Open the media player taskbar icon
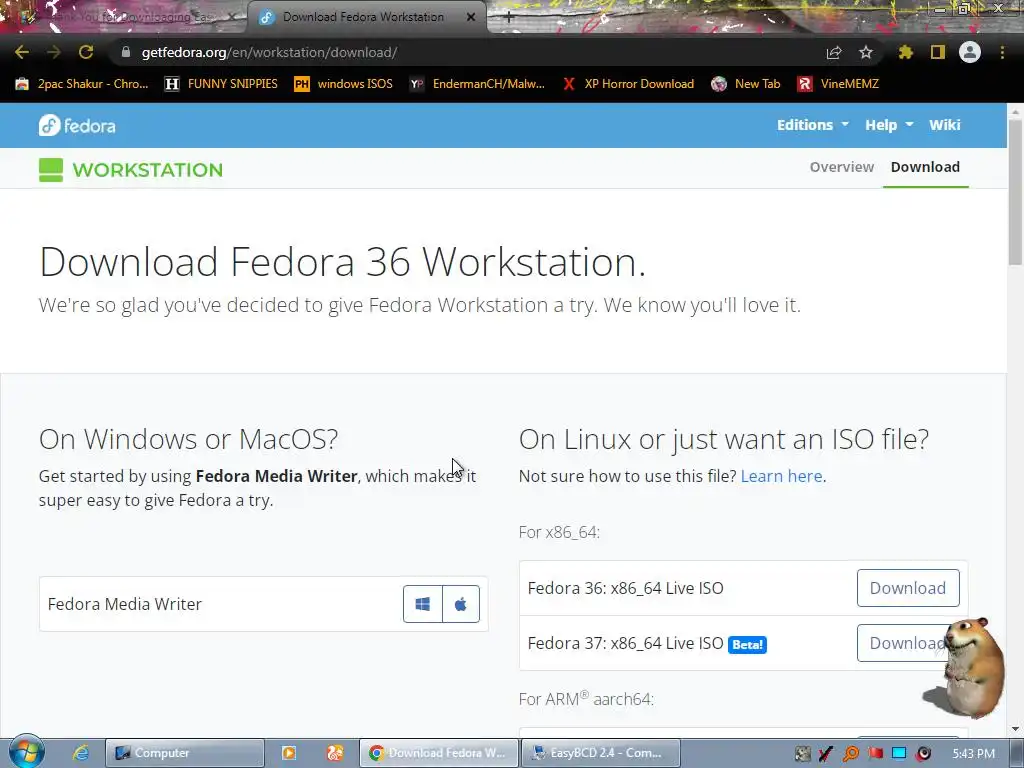The width and height of the screenshot is (1024, 768). (289, 753)
